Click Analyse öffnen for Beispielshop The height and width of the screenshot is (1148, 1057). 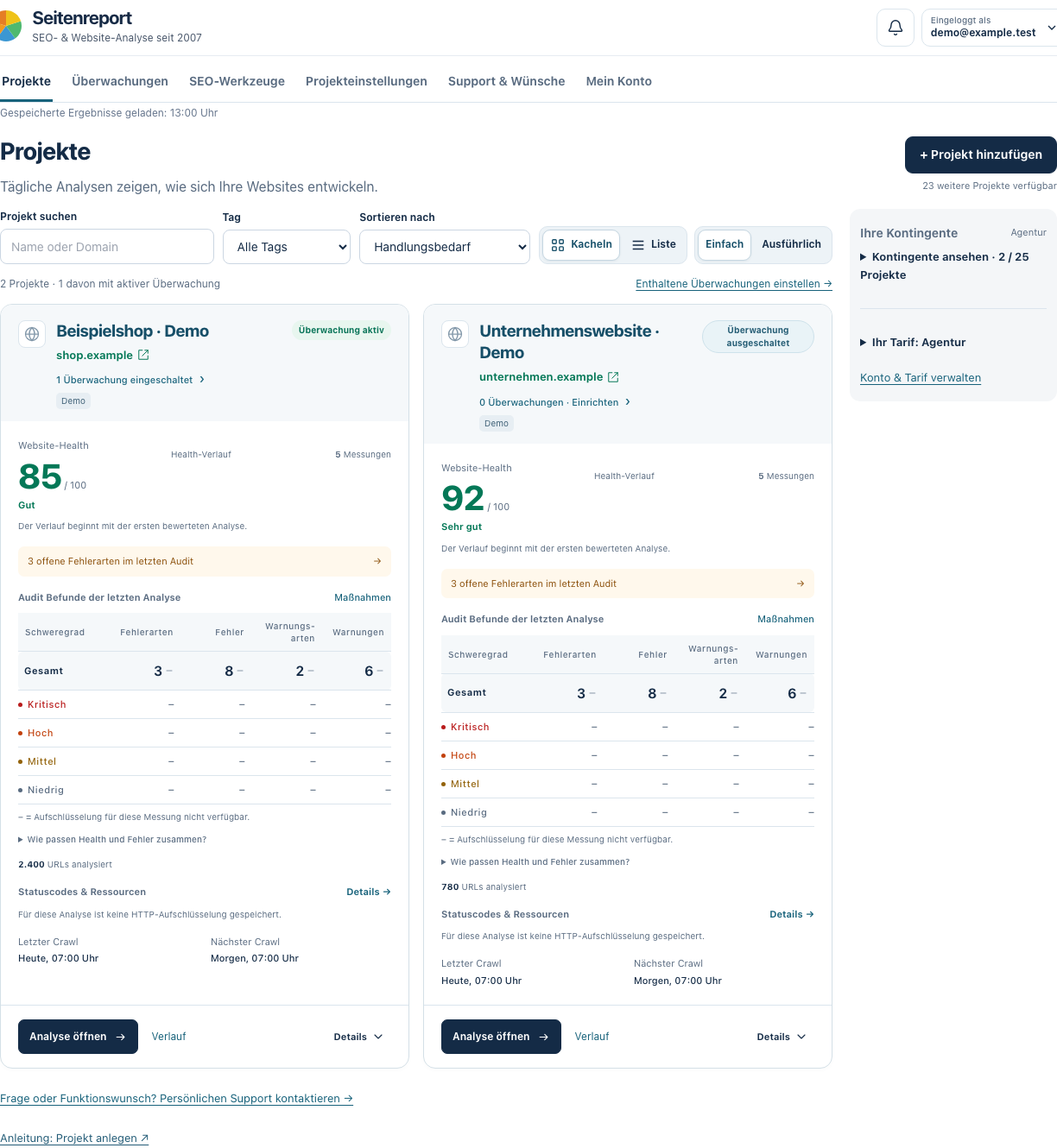(x=78, y=1037)
